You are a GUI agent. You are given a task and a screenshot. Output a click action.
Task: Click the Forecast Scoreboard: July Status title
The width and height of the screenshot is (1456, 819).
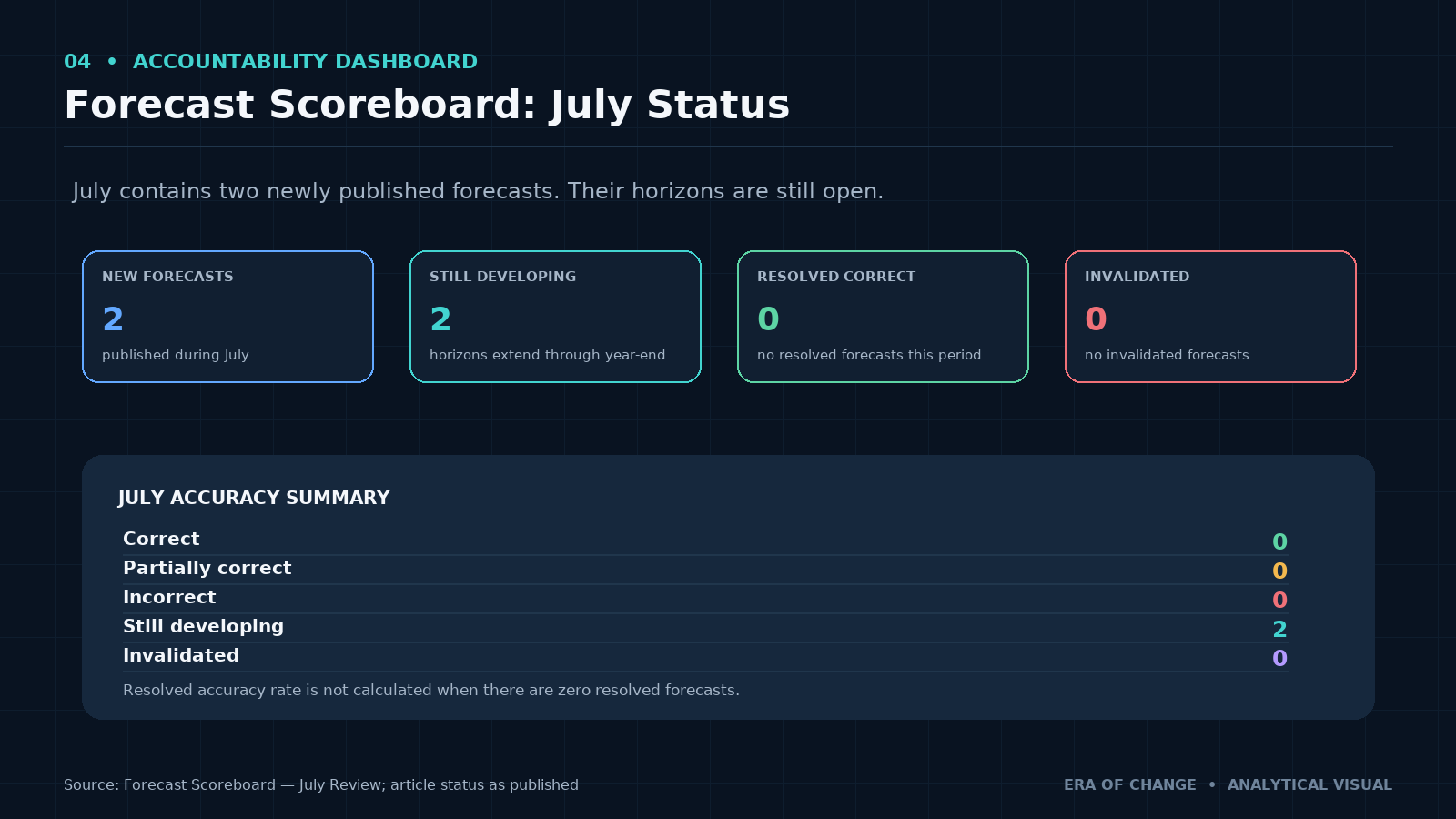point(427,105)
